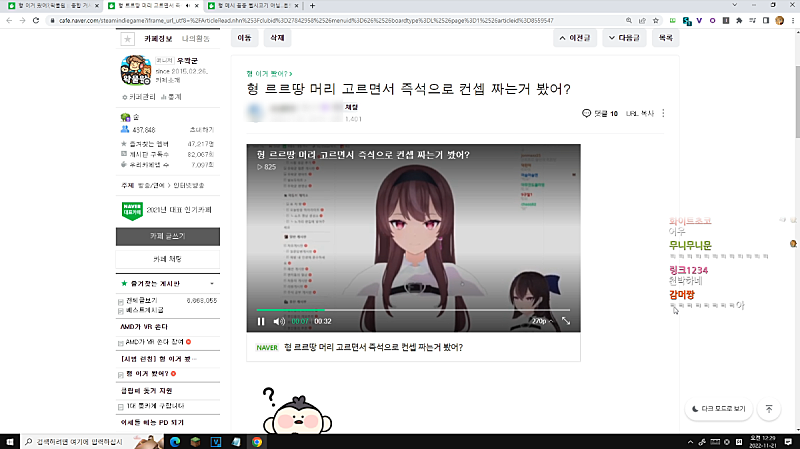This screenshot has height=449, width=800.
Task: Click the 삭제 (delete) button
Action: (x=277, y=38)
